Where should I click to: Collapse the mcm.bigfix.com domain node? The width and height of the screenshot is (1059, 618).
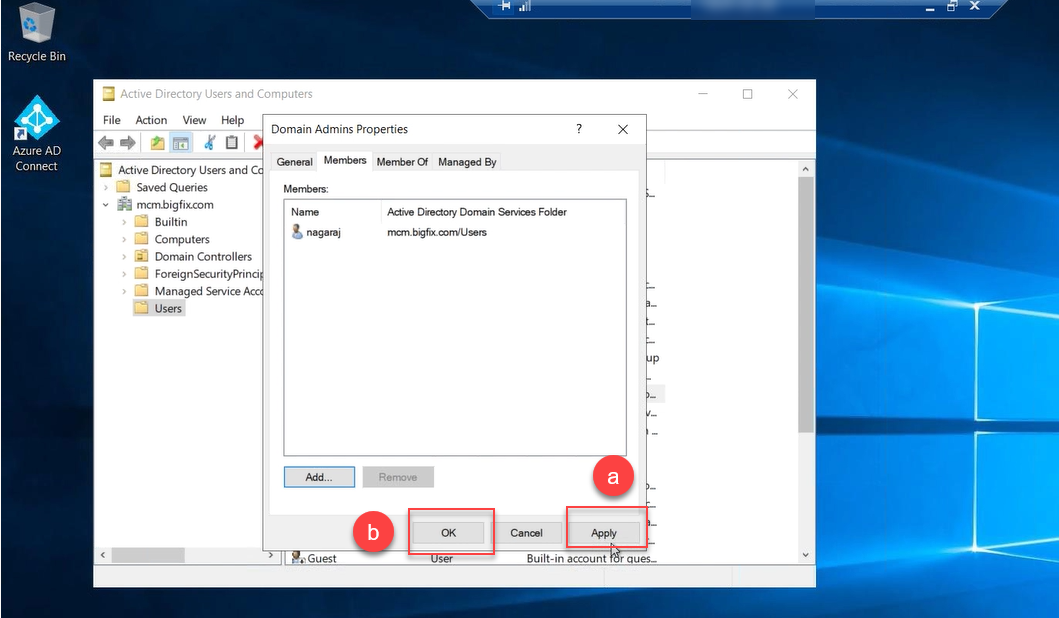click(107, 205)
